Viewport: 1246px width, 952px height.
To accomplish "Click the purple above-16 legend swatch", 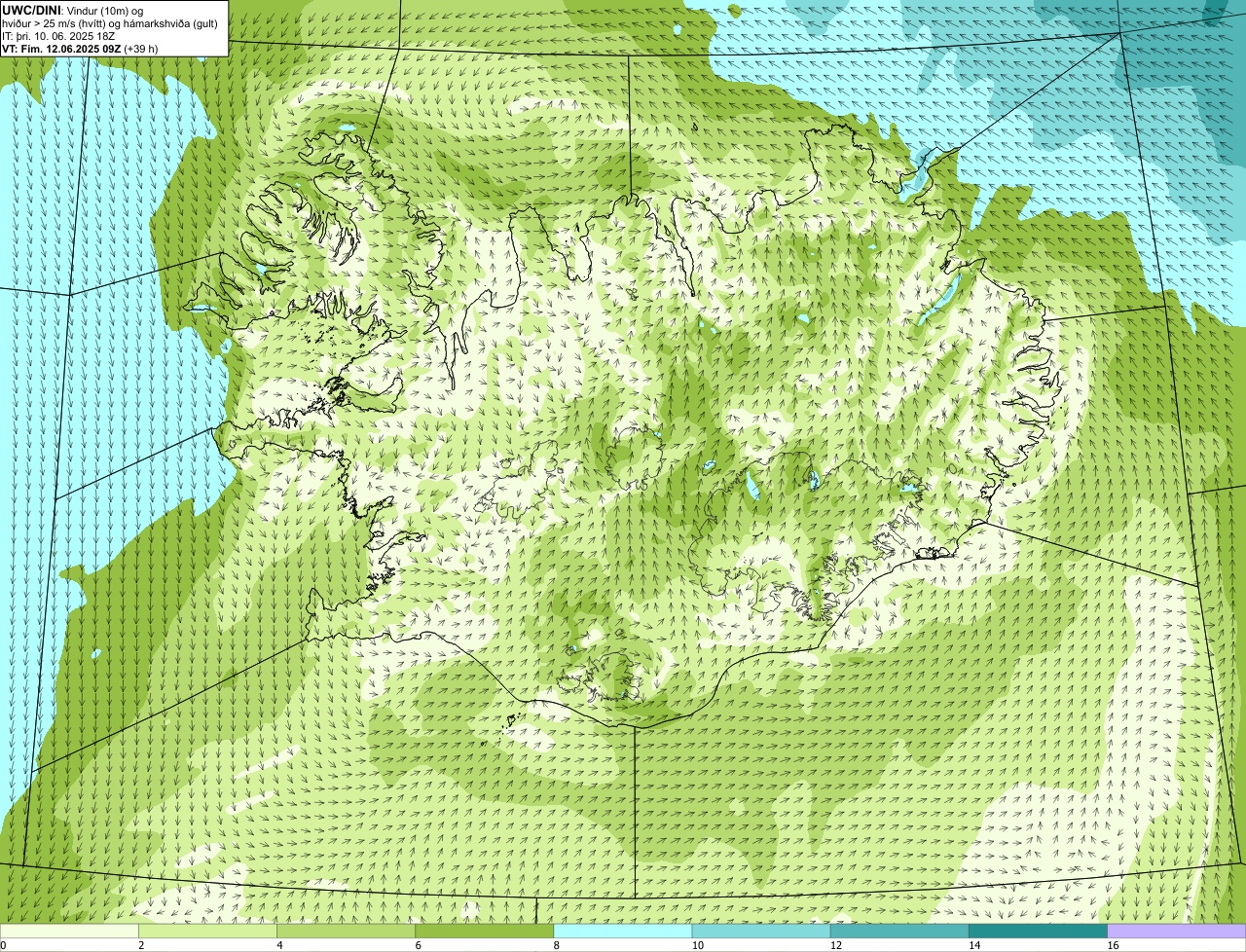I will click(1177, 931).
